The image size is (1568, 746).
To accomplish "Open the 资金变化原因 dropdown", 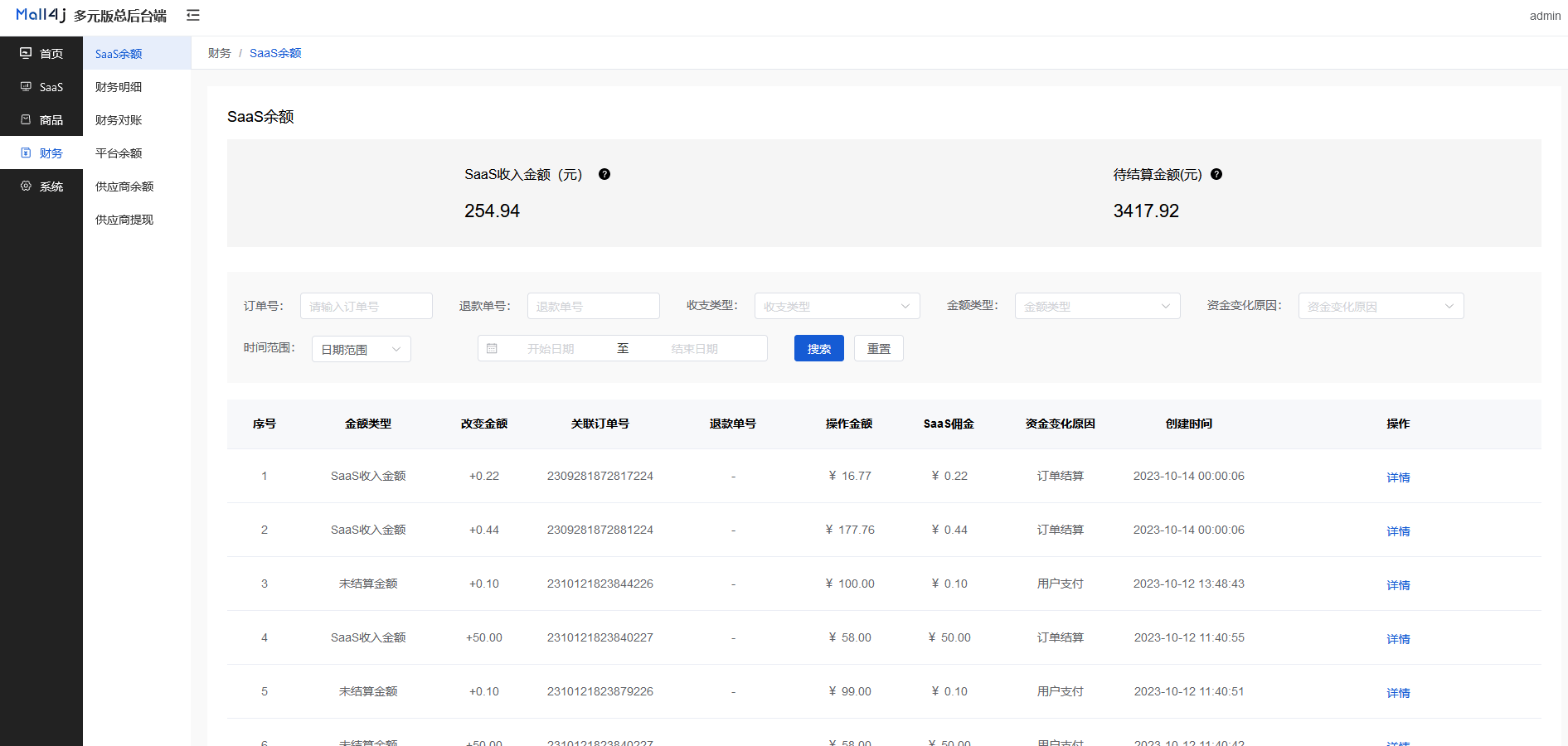I will (x=1381, y=306).
